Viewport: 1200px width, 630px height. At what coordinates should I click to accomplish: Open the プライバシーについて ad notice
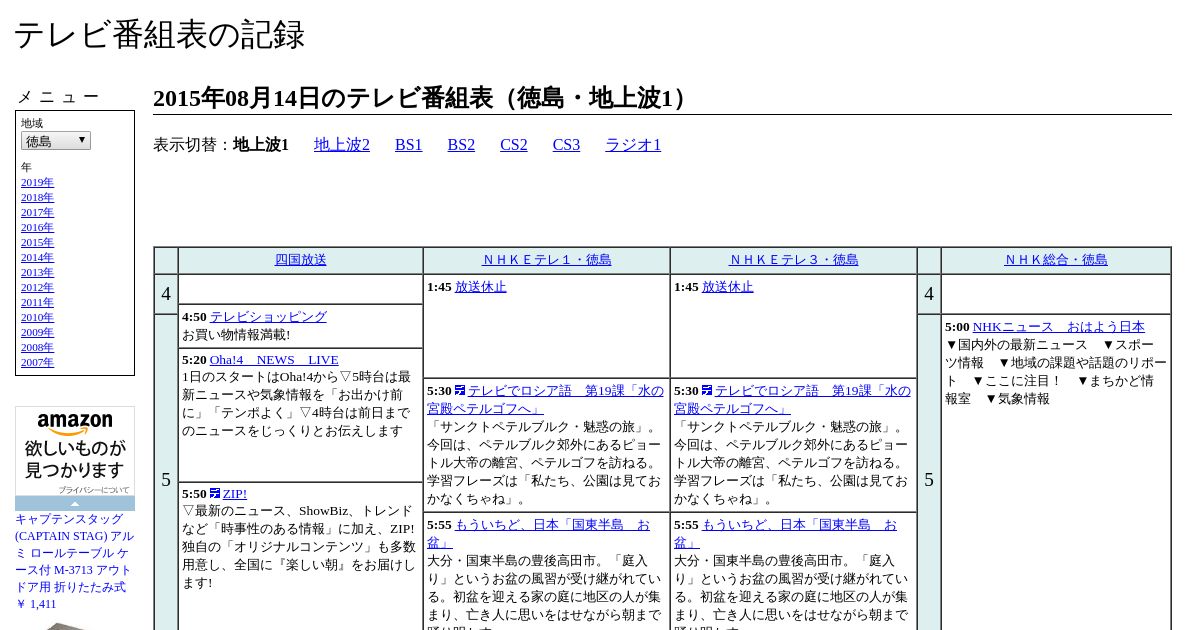tap(93, 490)
